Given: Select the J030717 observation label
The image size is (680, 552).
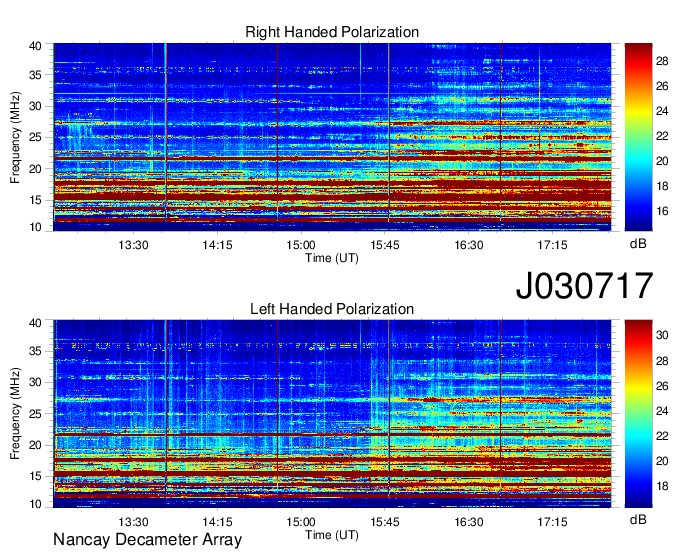Looking at the screenshot, I should coord(584,285).
